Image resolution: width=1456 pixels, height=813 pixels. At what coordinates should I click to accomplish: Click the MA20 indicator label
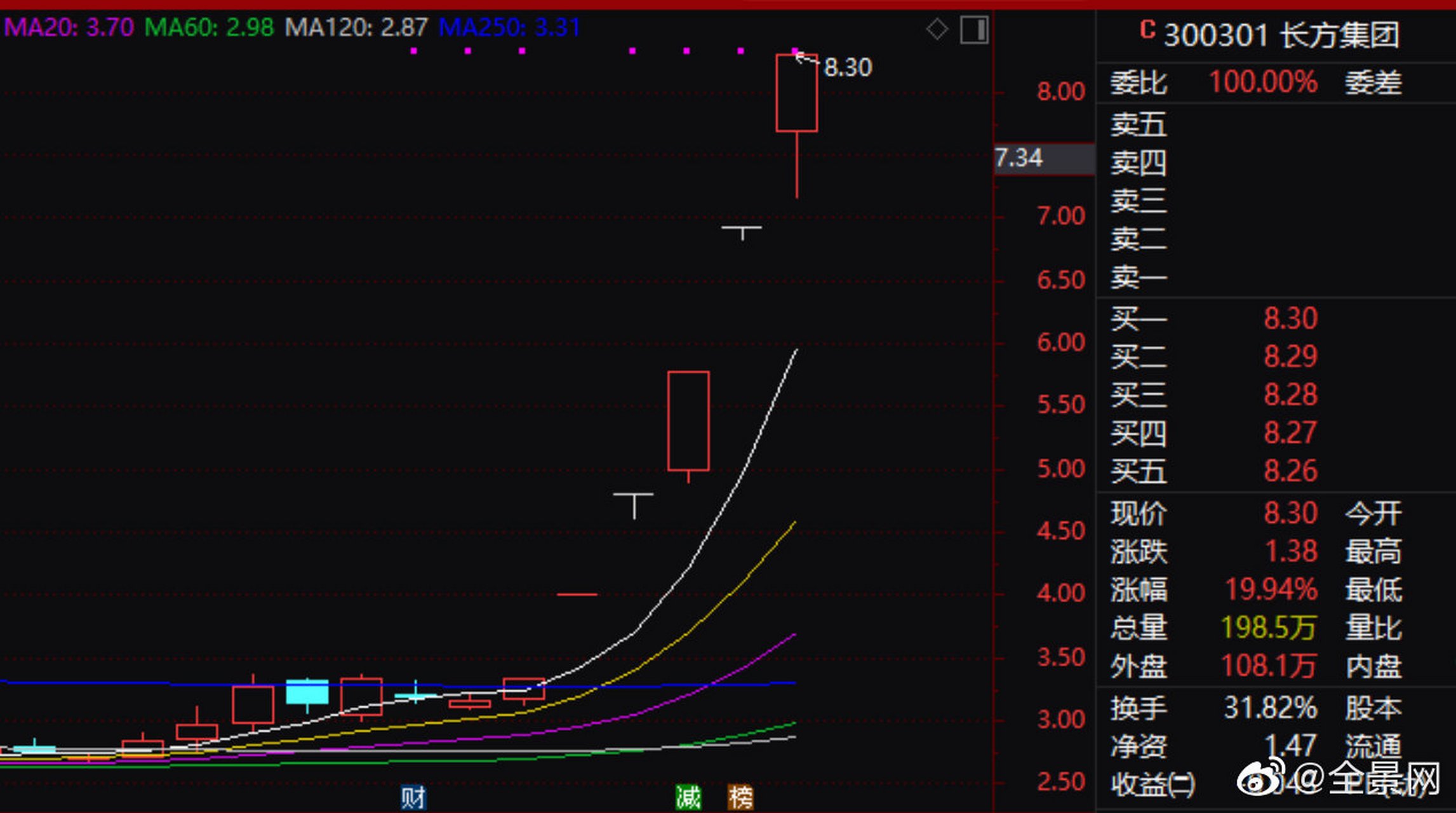(x=69, y=27)
